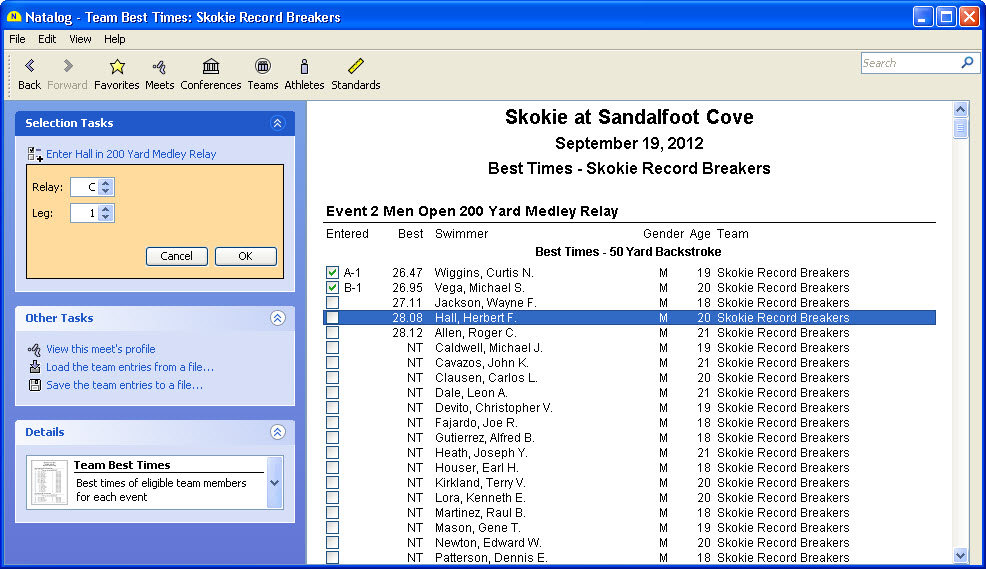Open the File menu
Viewport: 986px width, 569px height.
[17, 39]
